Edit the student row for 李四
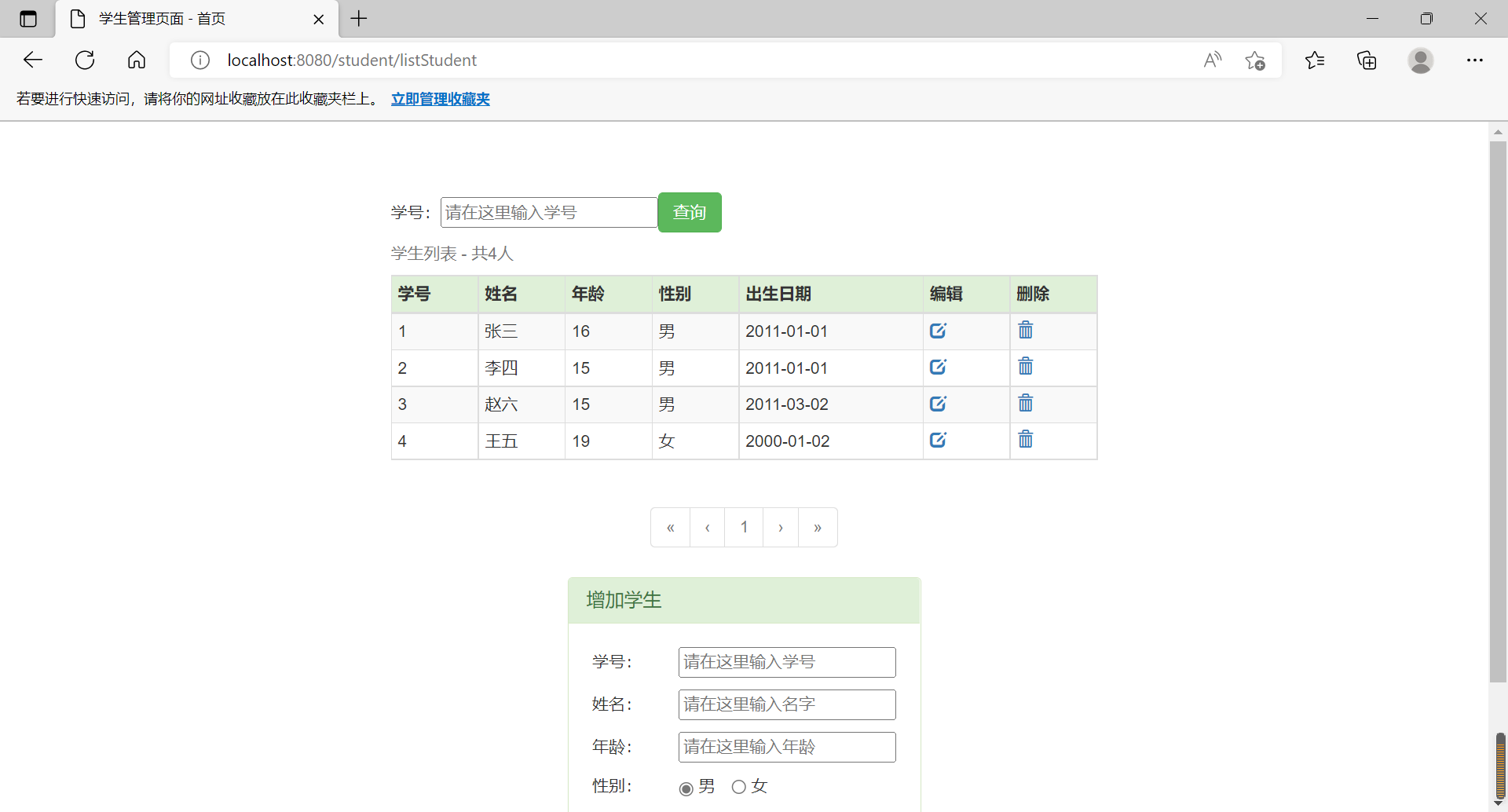1508x812 pixels. (x=938, y=367)
